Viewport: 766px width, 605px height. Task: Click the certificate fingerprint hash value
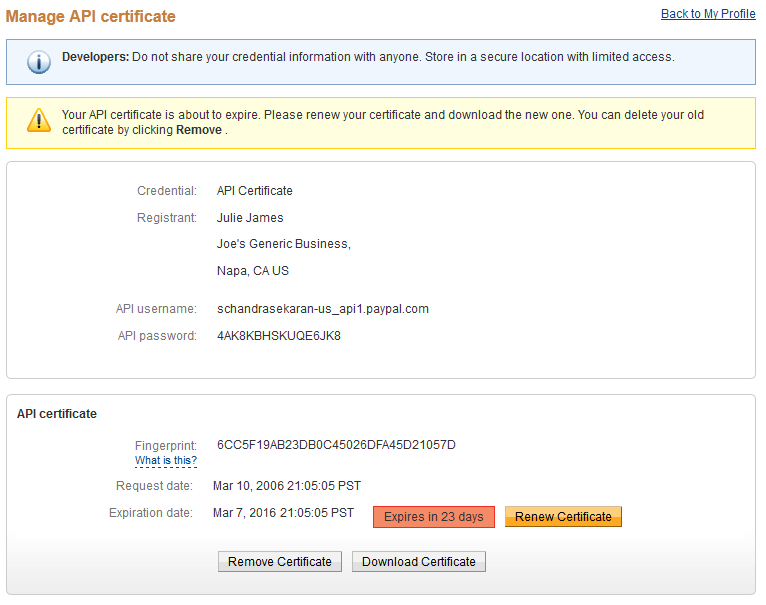336,445
